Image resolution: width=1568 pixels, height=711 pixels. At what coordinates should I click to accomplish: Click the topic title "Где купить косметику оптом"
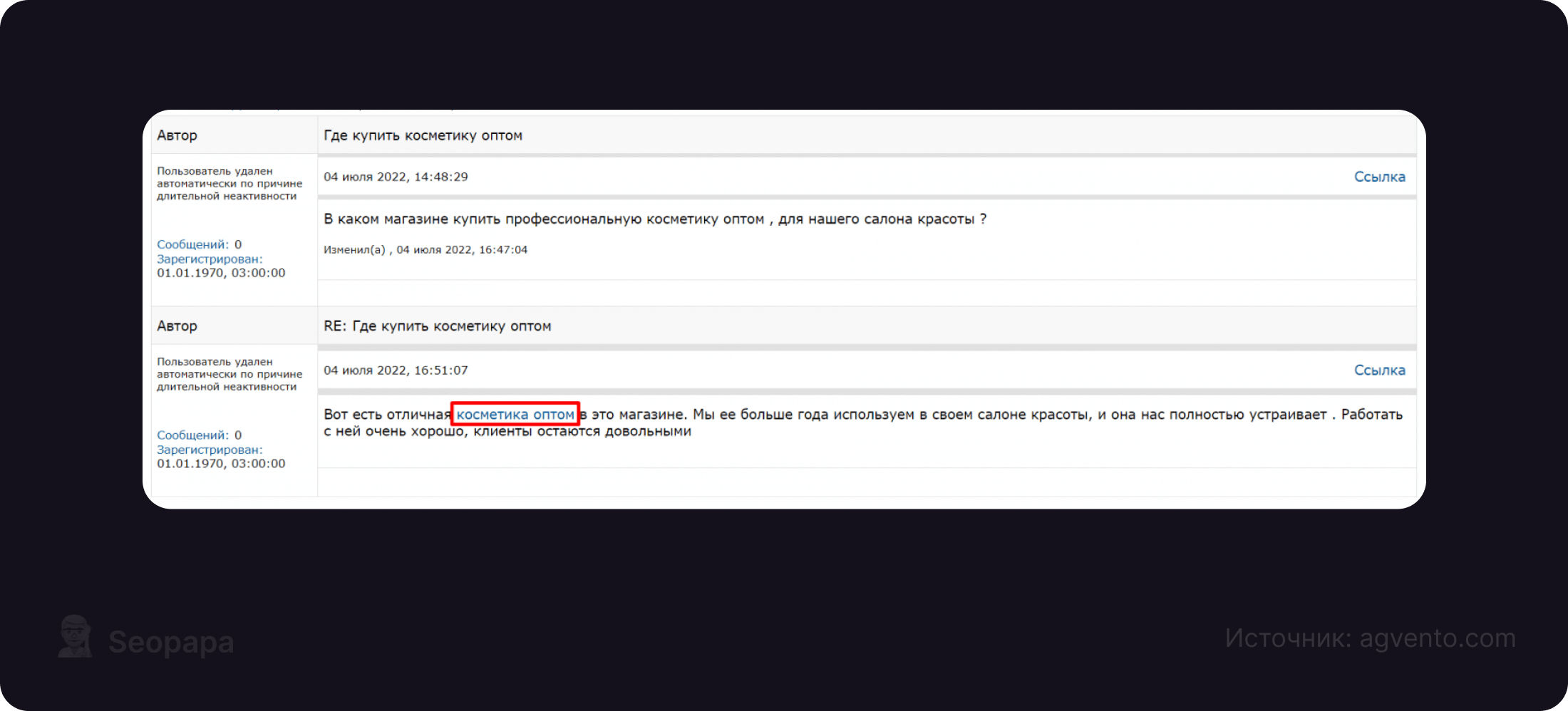[x=423, y=135]
